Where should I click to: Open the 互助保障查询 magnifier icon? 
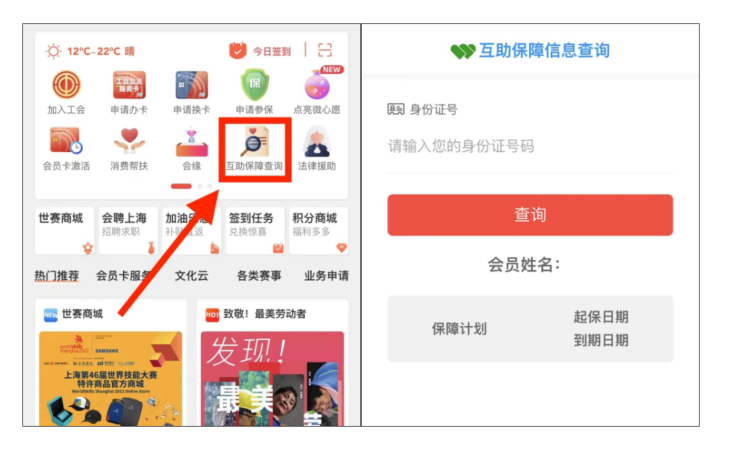click(254, 142)
